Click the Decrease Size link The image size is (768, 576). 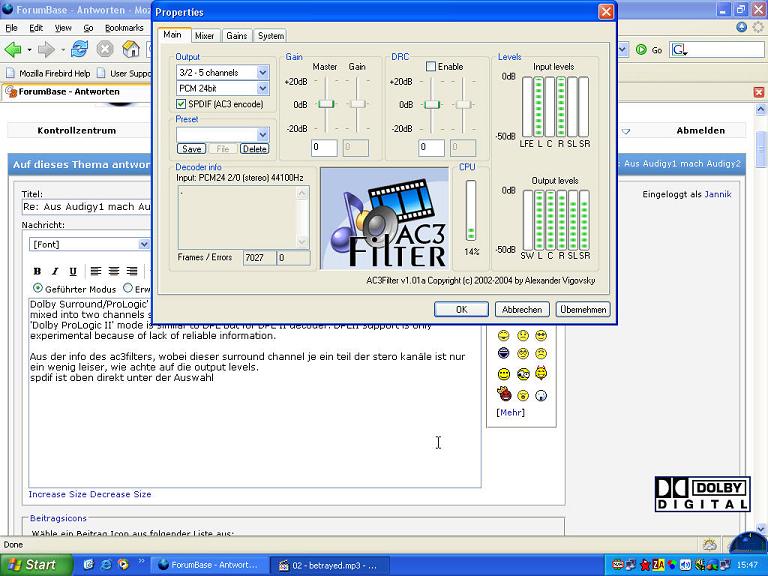[120, 494]
